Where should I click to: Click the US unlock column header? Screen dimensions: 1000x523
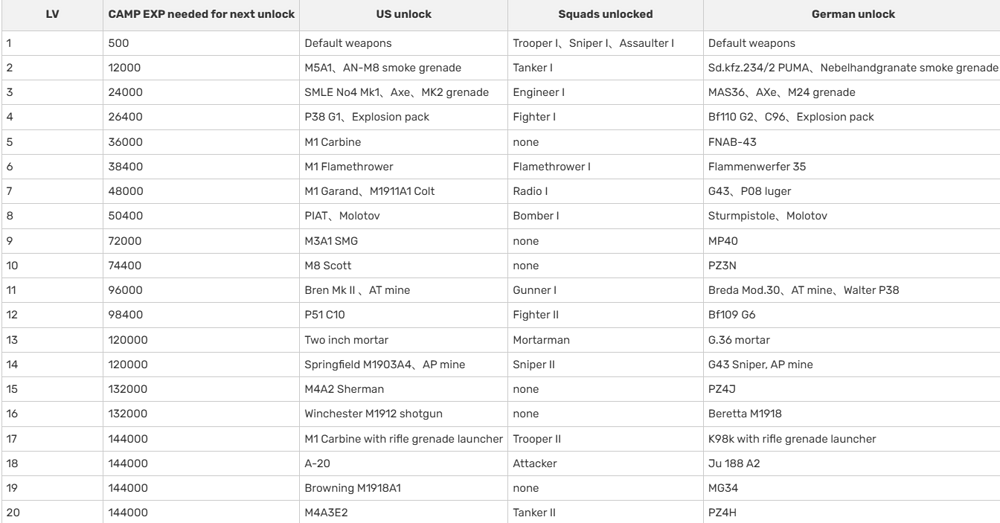pyautogui.click(x=403, y=14)
